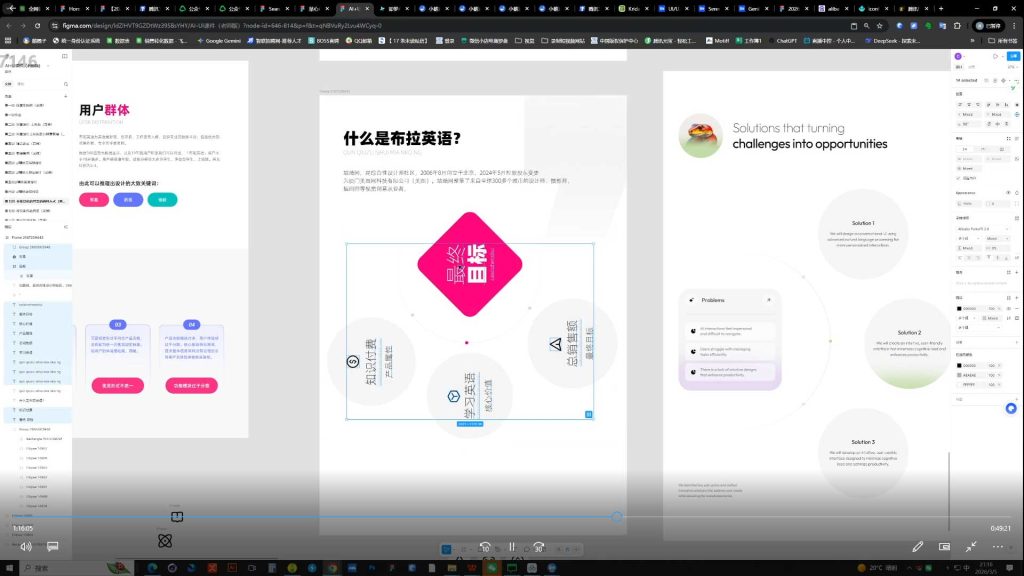Open Motiff bookmark
Viewport: 1024px width, 576px height.
(x=717, y=40)
